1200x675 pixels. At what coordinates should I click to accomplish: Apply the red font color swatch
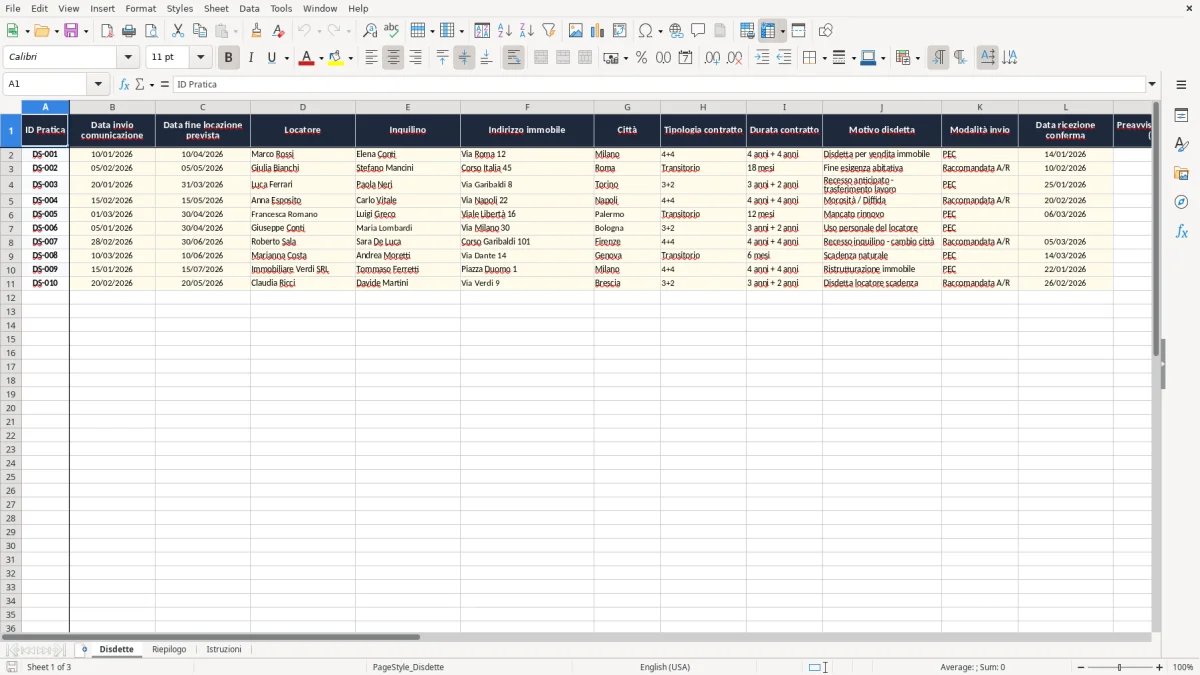pos(306,58)
